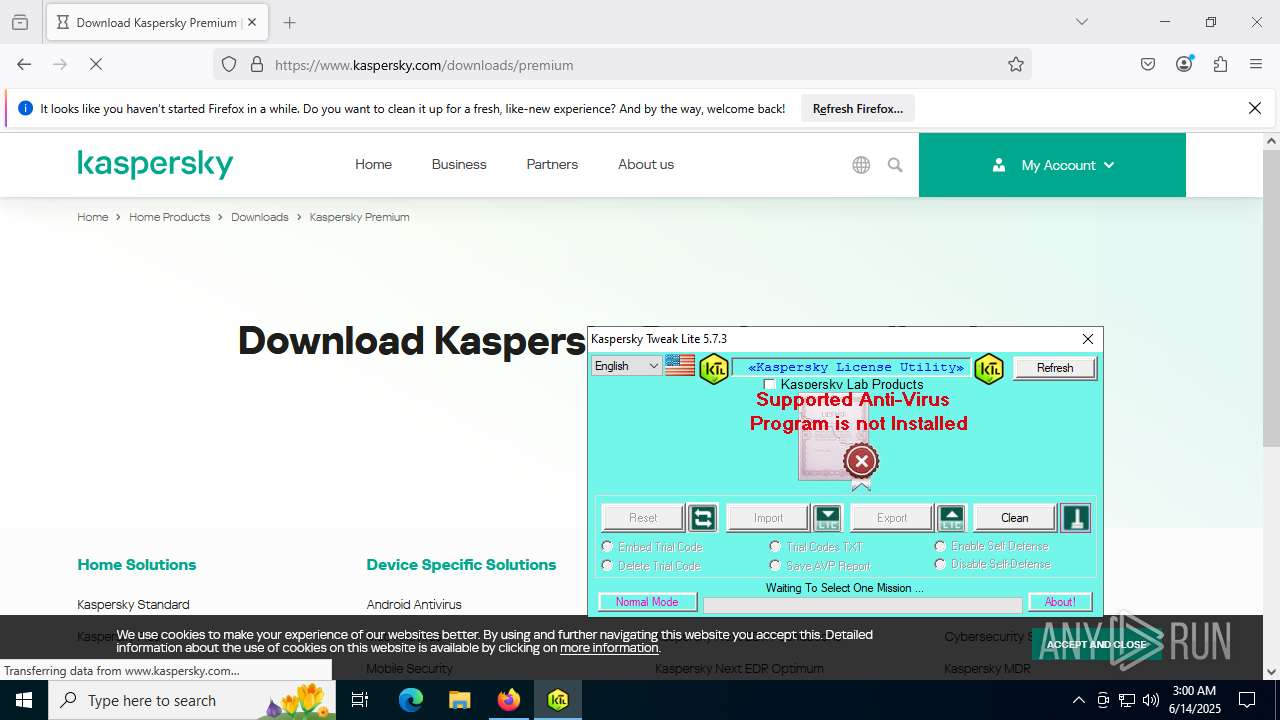Image resolution: width=1280 pixels, height=720 pixels.
Task: Stop page loading with the X button
Action: click(96, 64)
